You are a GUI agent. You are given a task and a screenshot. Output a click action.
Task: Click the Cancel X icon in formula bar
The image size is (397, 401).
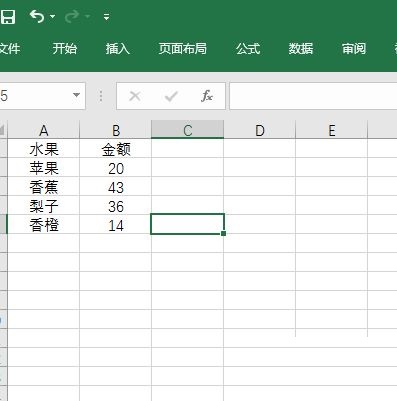click(x=135, y=96)
